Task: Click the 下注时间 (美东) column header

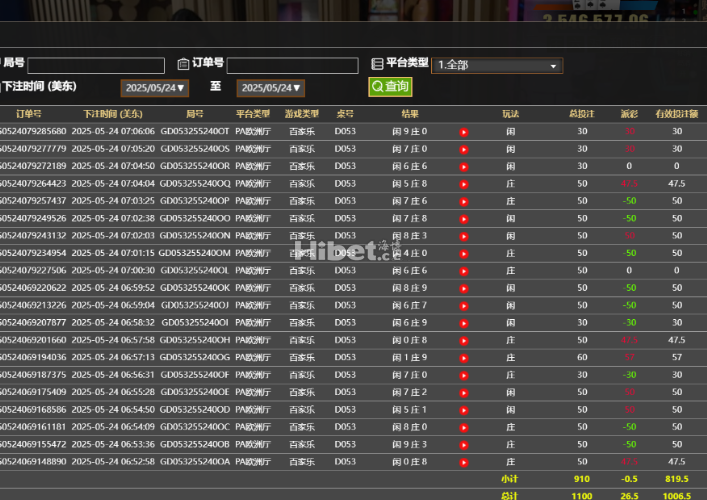Action: coord(112,114)
